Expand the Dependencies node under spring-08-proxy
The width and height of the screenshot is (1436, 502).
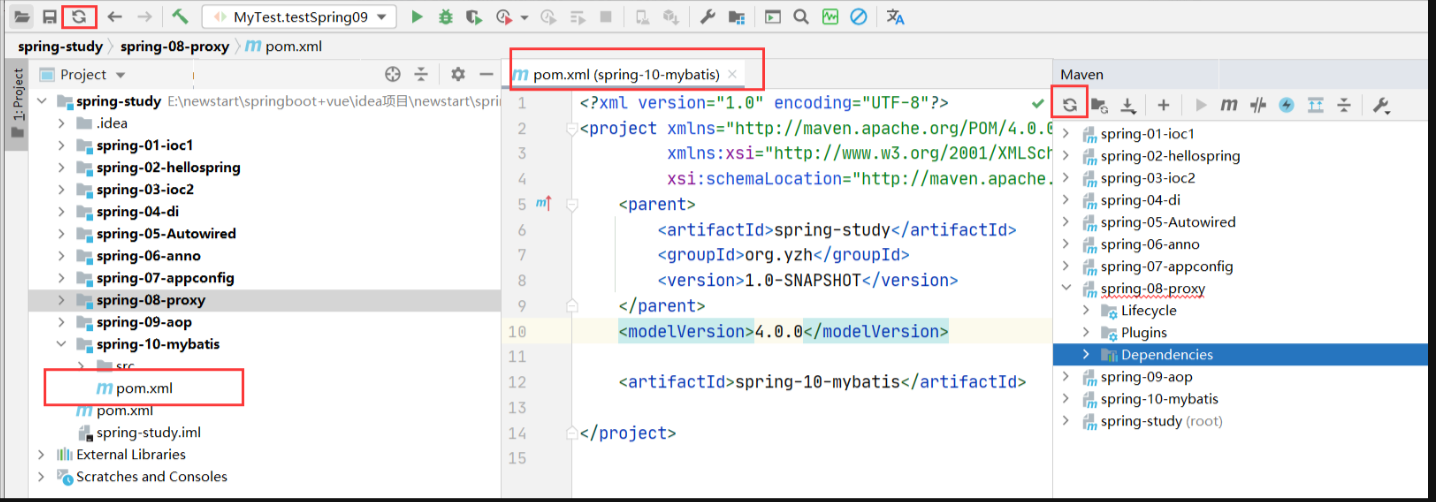(1086, 355)
